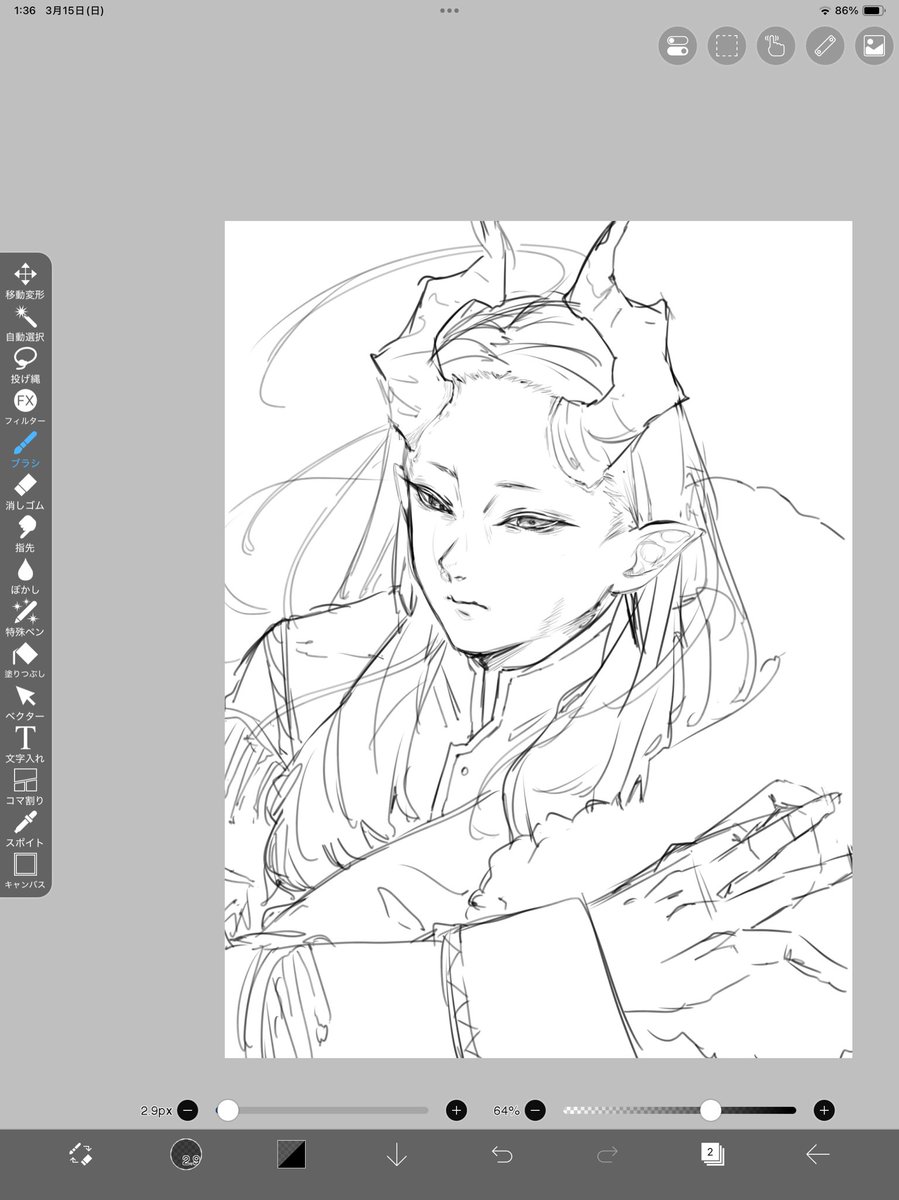Select the Eraser (消しゴム) tool
Screen dimensions: 899x1200
25,492
